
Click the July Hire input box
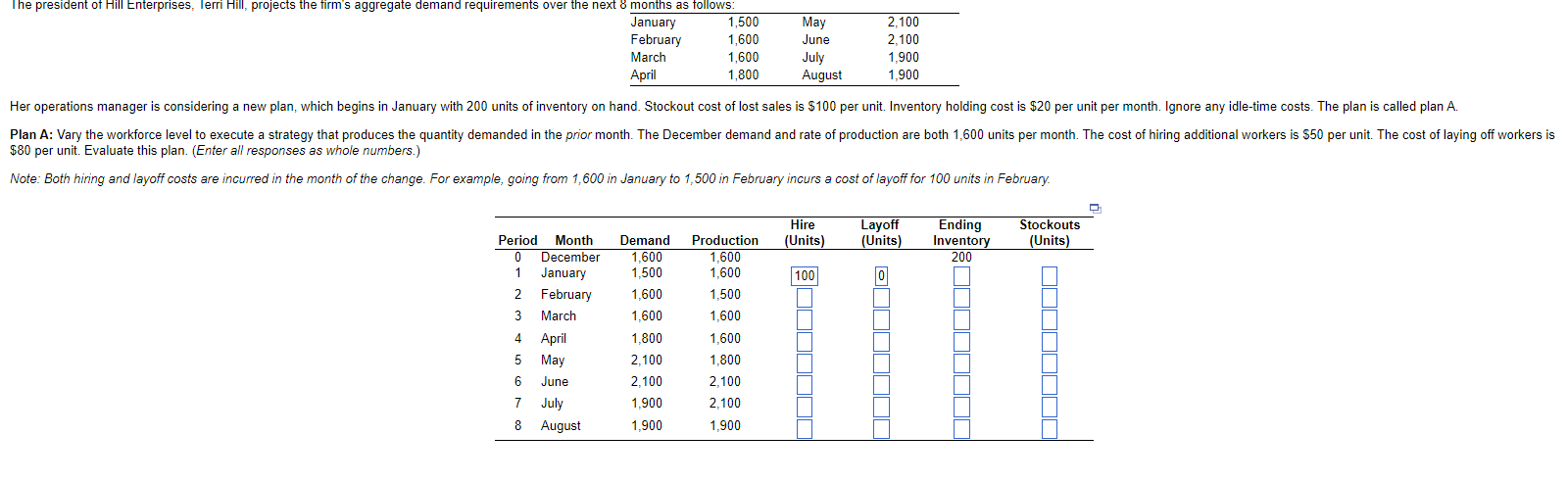805,407
